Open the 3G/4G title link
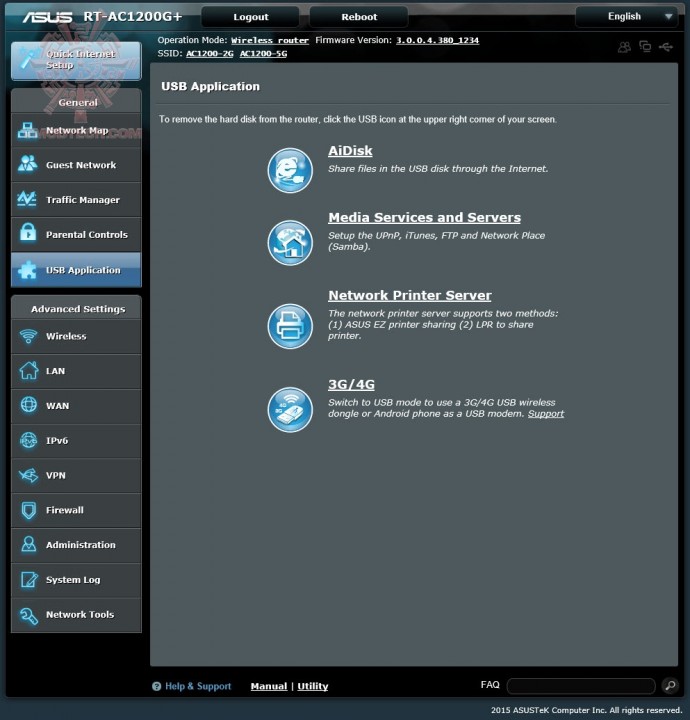690x720 pixels. click(x=351, y=384)
